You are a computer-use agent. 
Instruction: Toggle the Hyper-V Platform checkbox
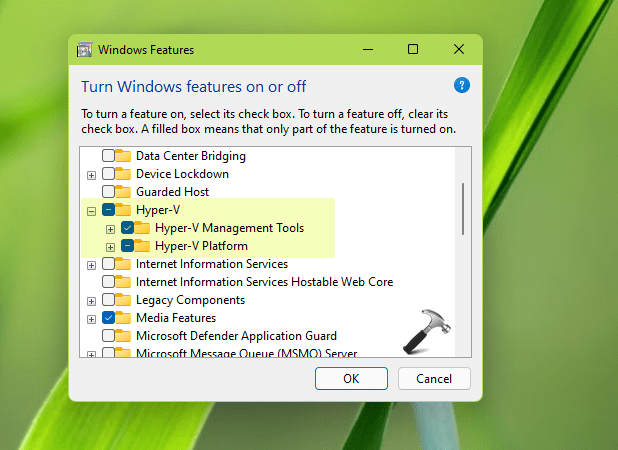click(127, 246)
